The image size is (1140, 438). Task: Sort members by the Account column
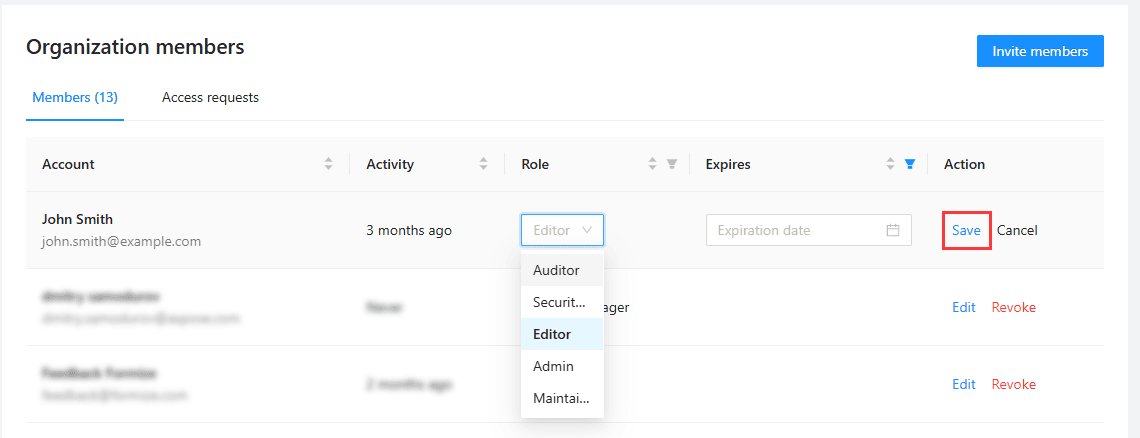pos(328,164)
